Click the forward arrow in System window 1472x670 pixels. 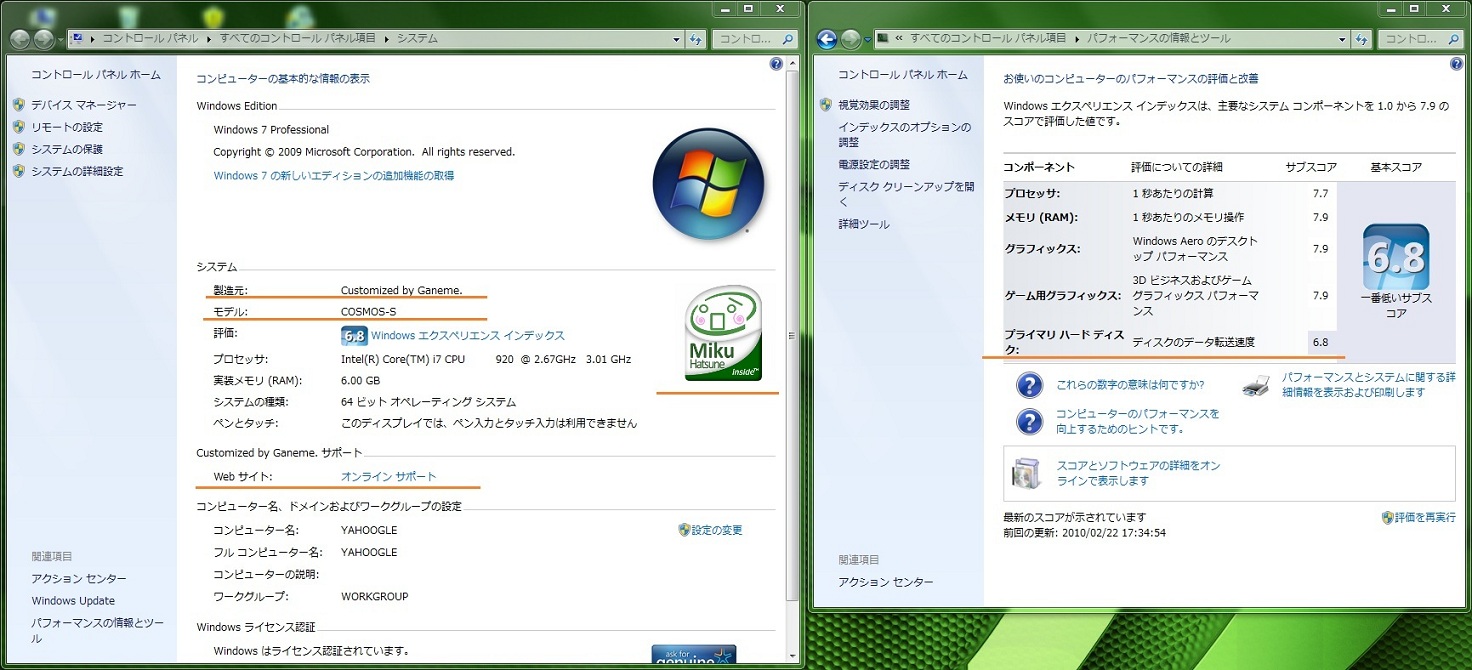coord(44,39)
